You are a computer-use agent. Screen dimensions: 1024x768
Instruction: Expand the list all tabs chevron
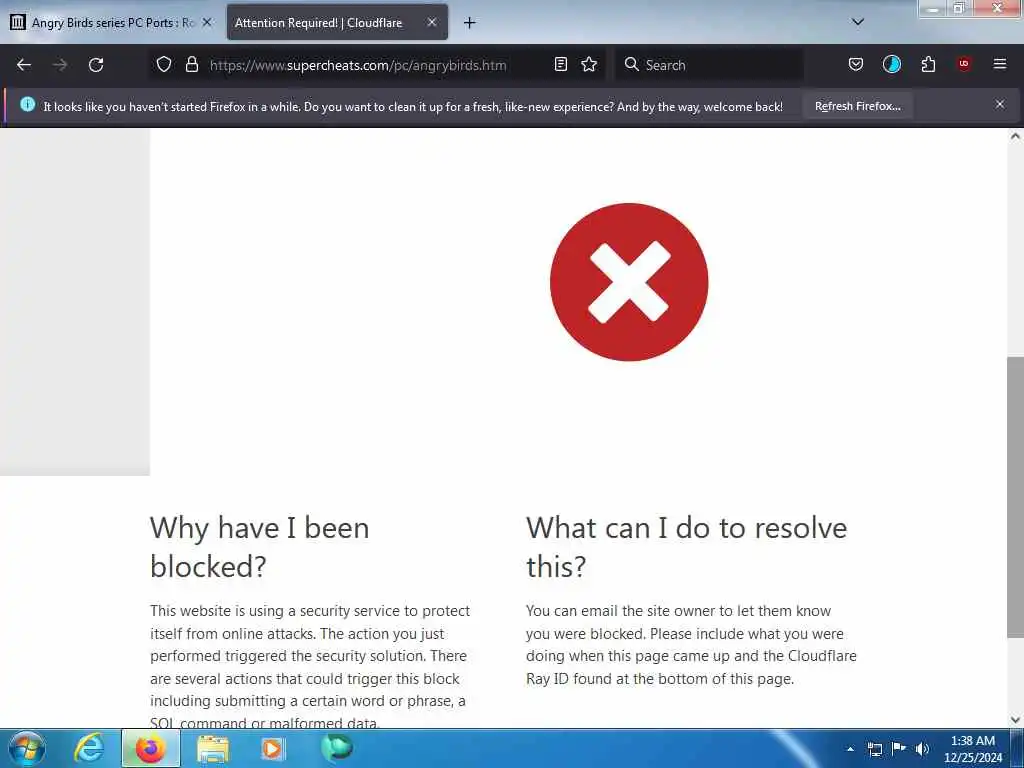point(858,22)
